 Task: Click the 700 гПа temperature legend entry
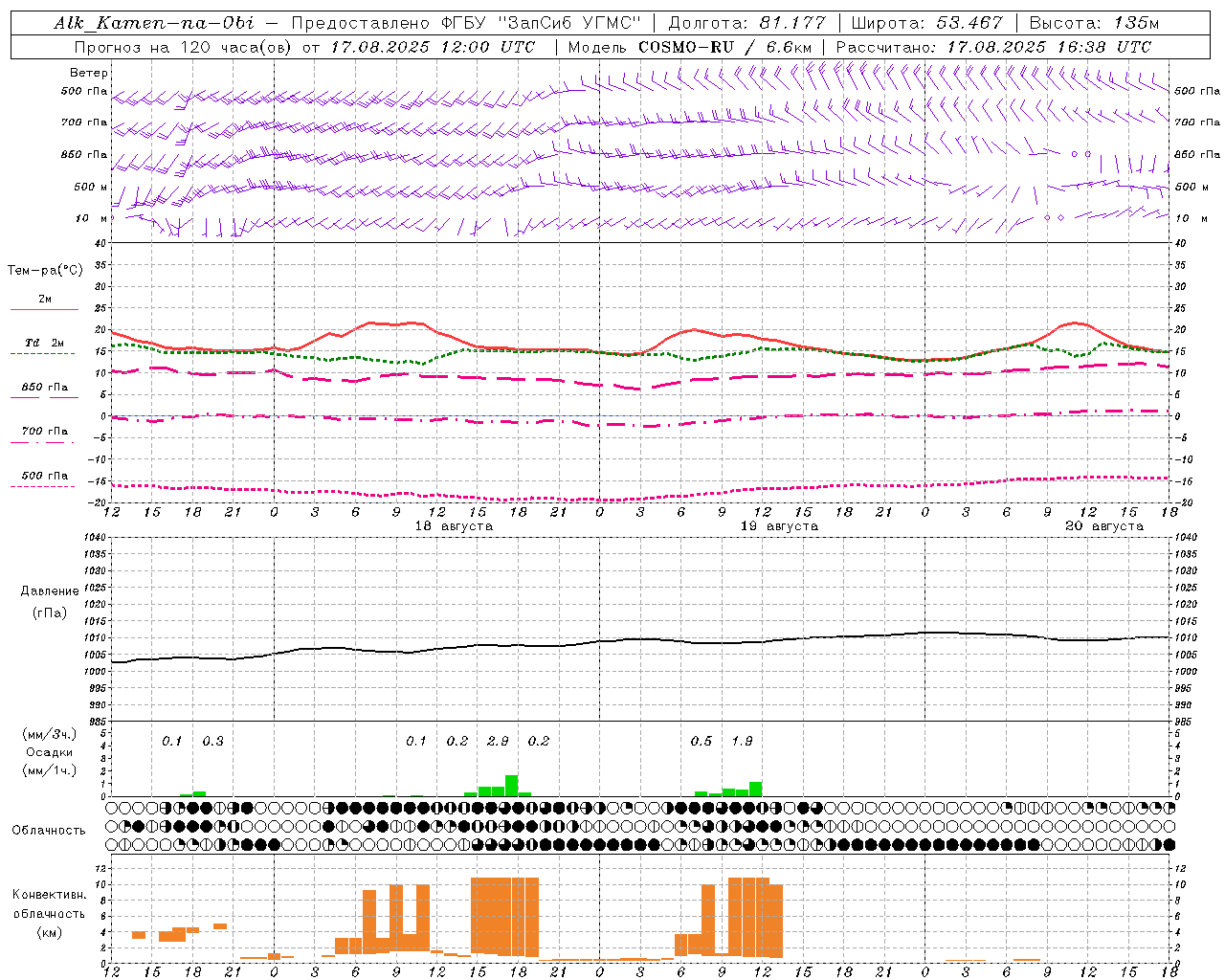pyautogui.click(x=44, y=432)
